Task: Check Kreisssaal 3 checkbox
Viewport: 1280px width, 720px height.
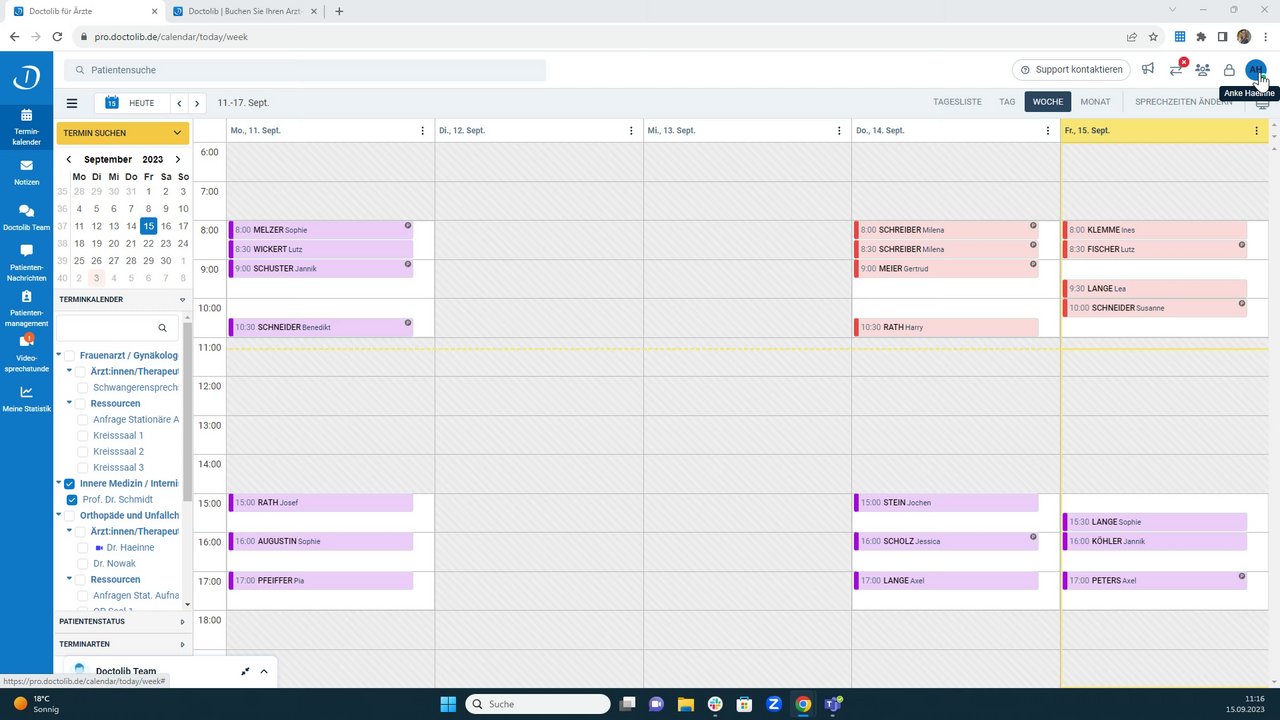Action: pos(83,467)
